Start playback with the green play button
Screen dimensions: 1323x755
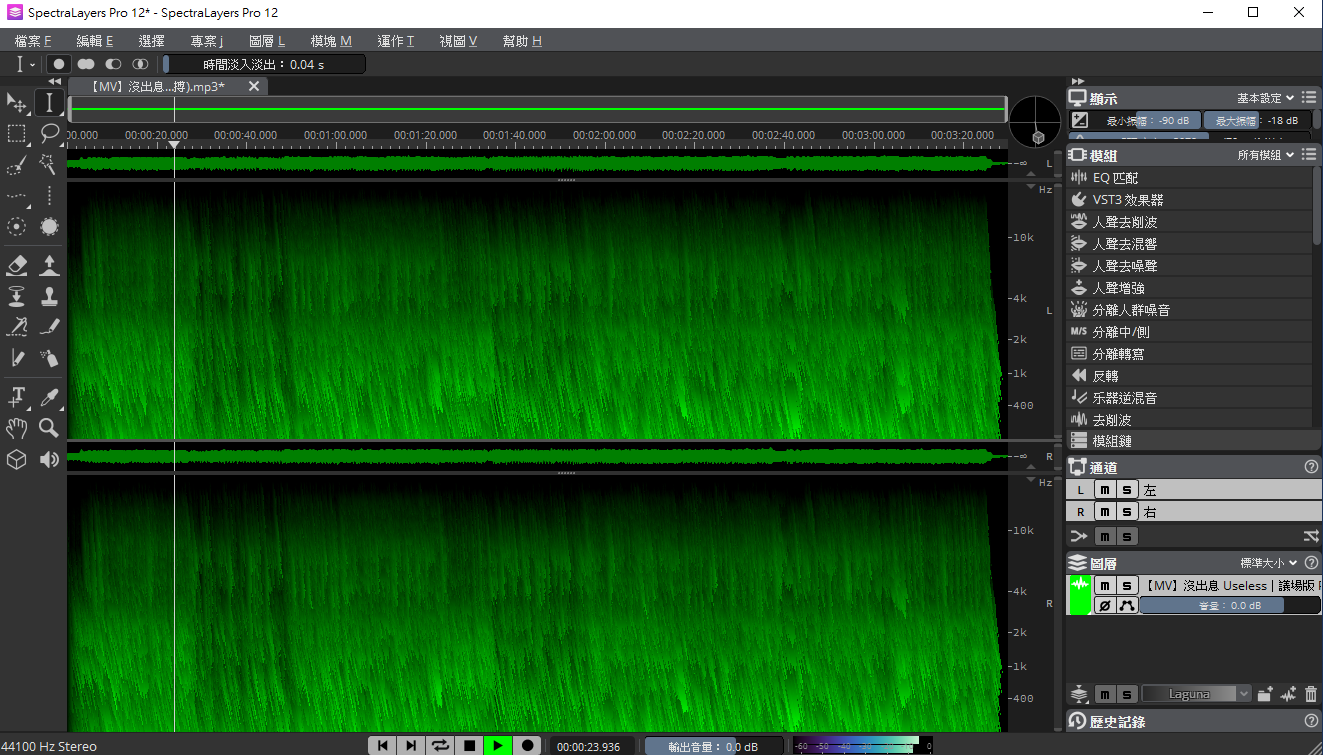[498, 745]
